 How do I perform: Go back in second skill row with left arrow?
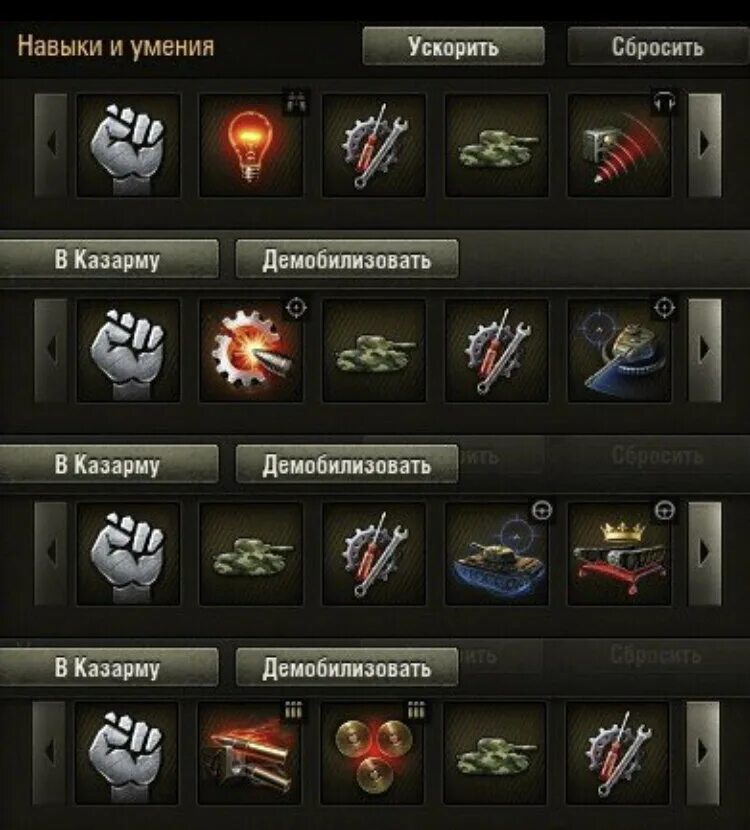click(51, 350)
